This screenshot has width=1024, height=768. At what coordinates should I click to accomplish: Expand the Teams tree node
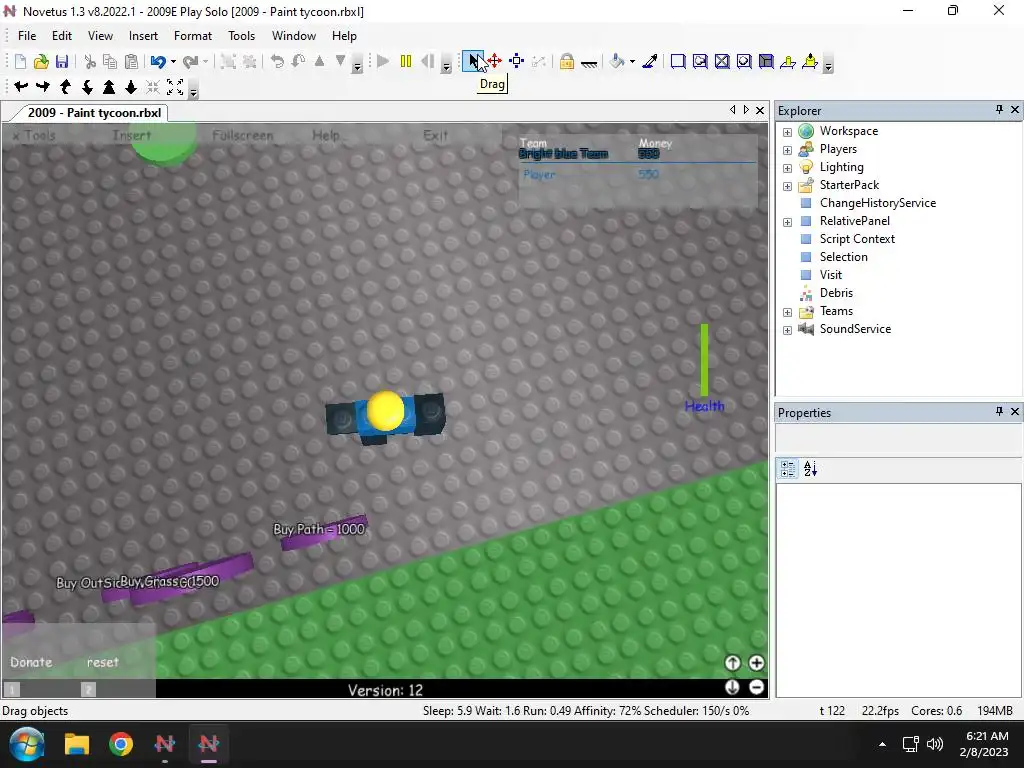(x=788, y=312)
